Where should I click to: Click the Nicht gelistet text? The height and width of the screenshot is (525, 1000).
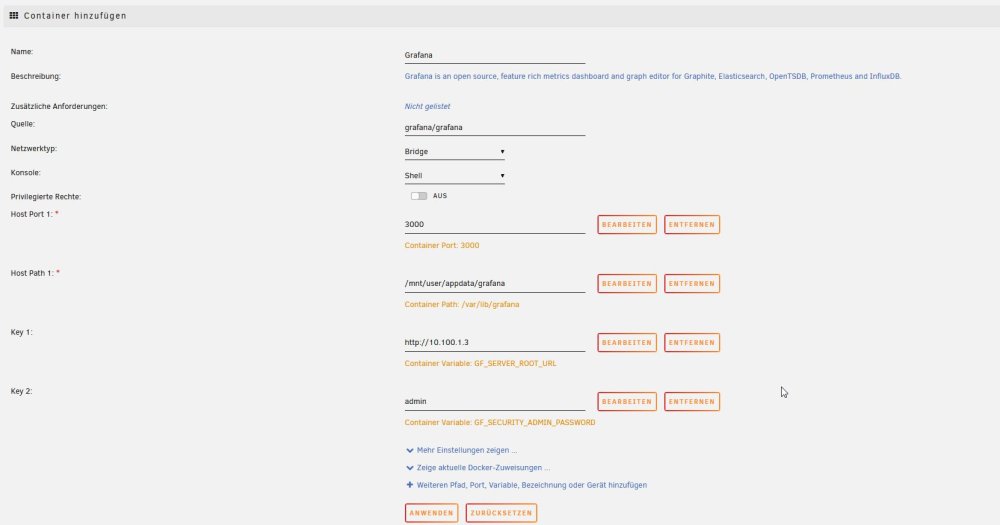[x=427, y=107]
